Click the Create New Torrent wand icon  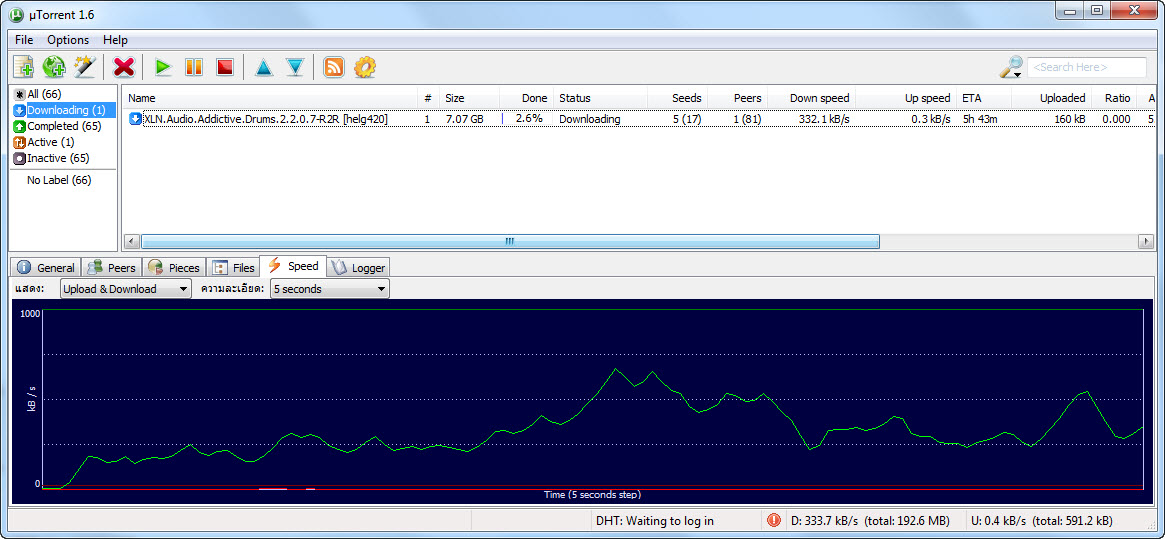pos(85,67)
